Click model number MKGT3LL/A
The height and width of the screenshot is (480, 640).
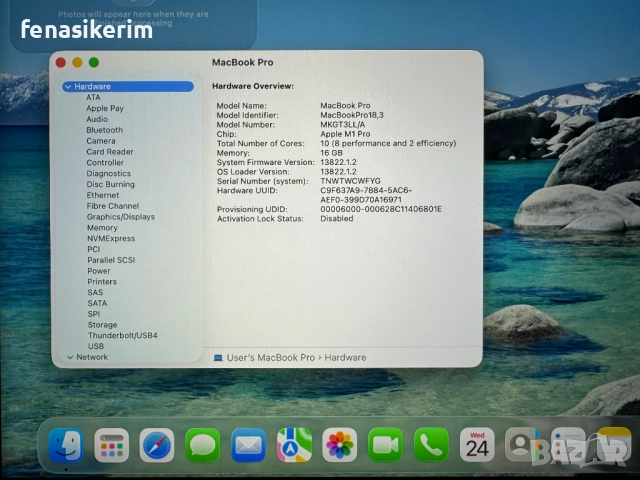click(342, 124)
